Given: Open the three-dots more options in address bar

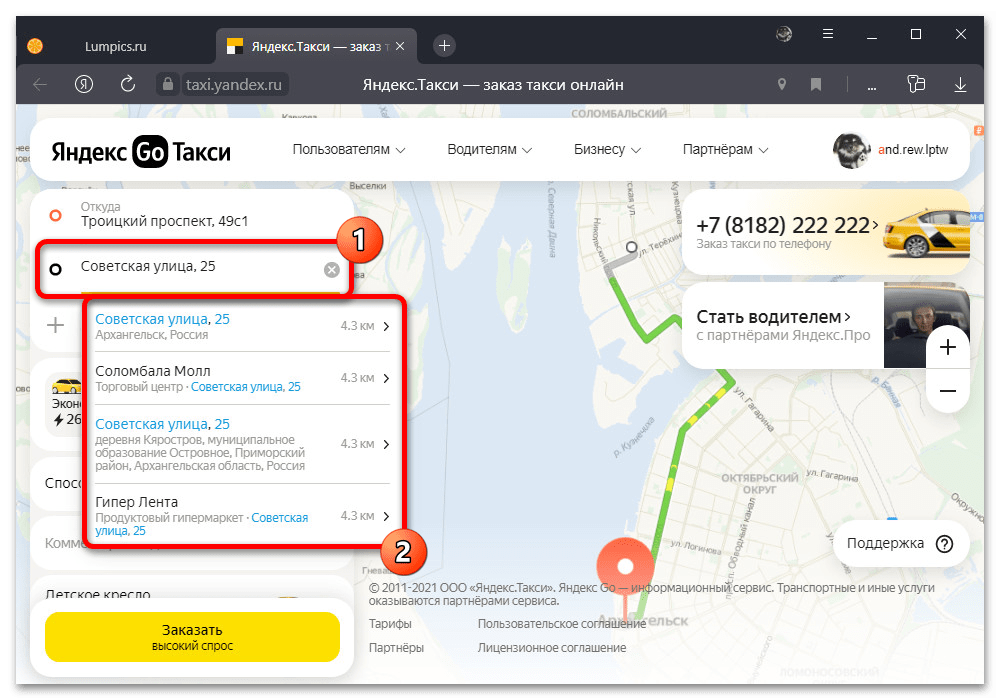Looking at the screenshot, I should point(872,86).
